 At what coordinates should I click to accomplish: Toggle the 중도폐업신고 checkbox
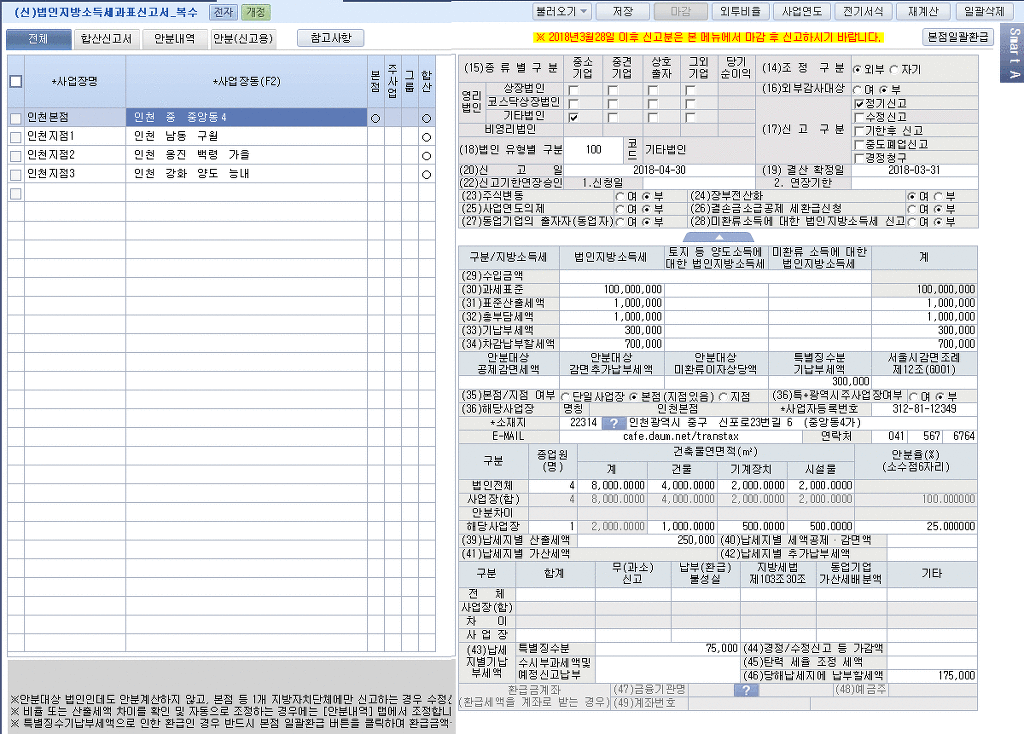tap(859, 144)
